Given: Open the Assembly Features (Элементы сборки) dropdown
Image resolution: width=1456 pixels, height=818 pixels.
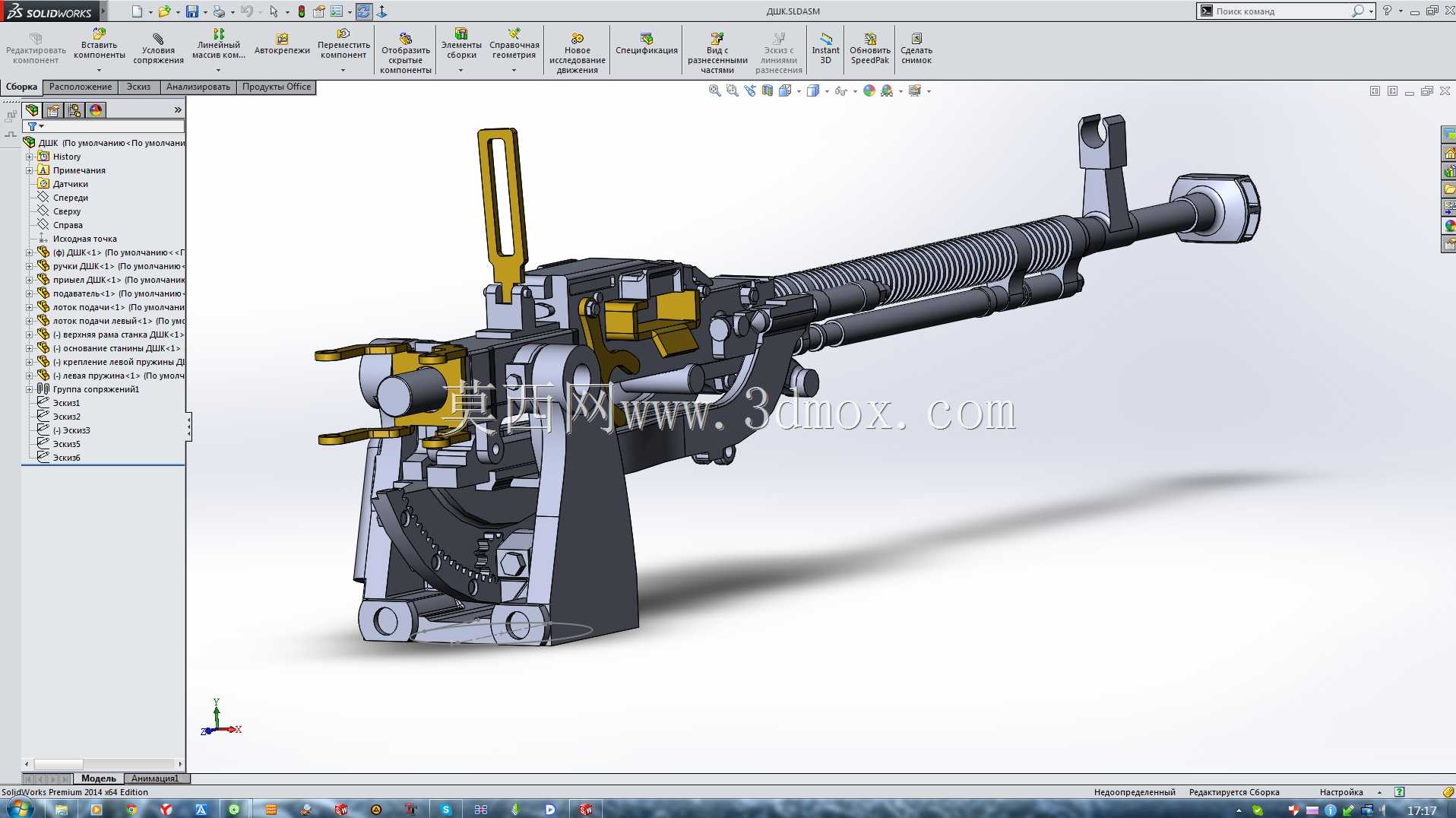Looking at the screenshot, I should point(461,70).
